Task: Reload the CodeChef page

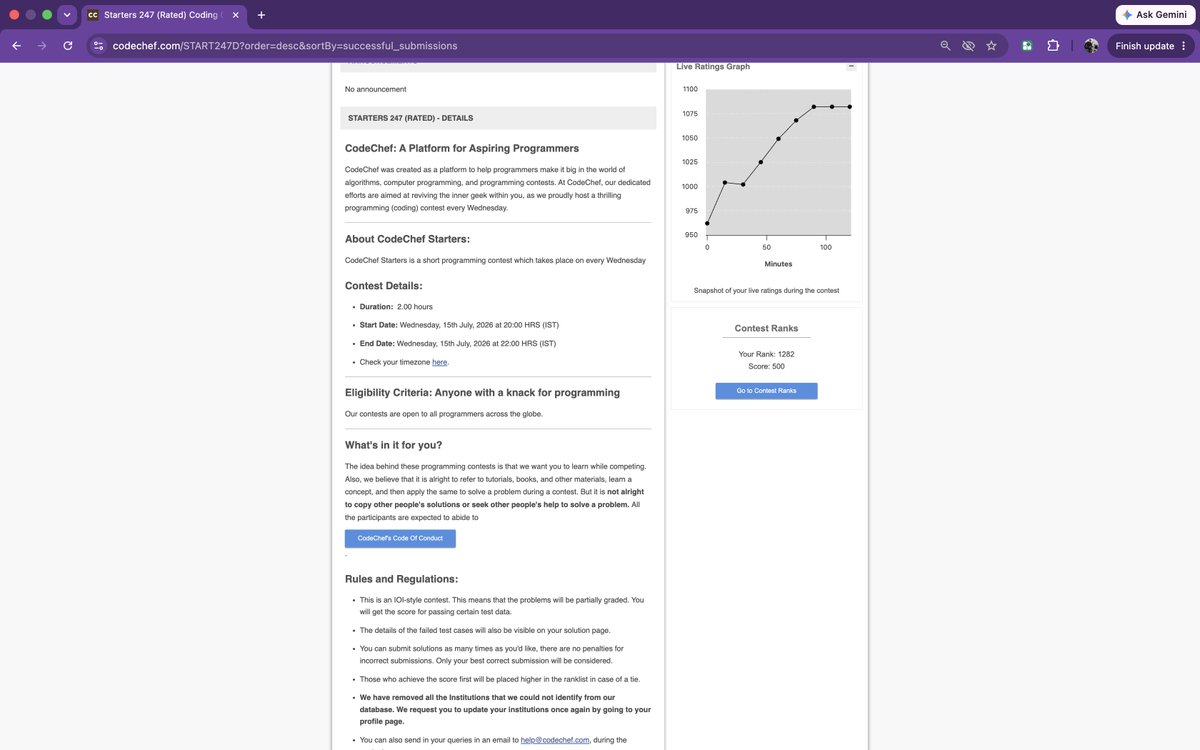Action: (x=68, y=46)
